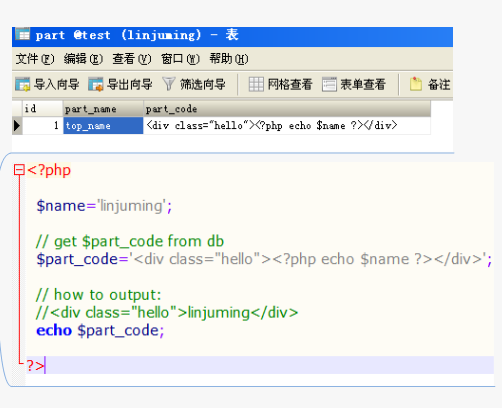
Task: Open the 帮助(H) menu
Action: coord(229,59)
